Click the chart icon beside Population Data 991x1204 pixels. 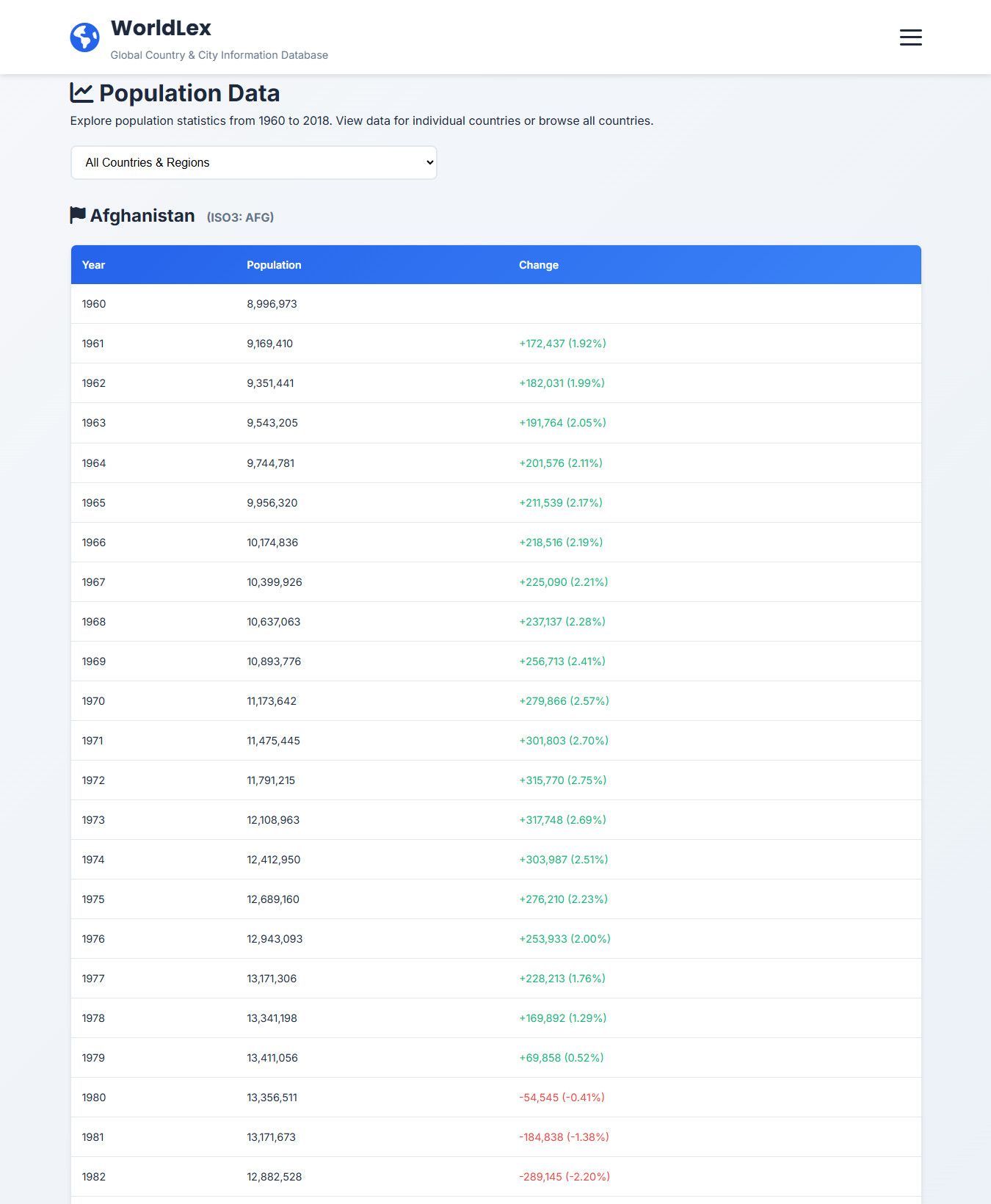coord(81,93)
